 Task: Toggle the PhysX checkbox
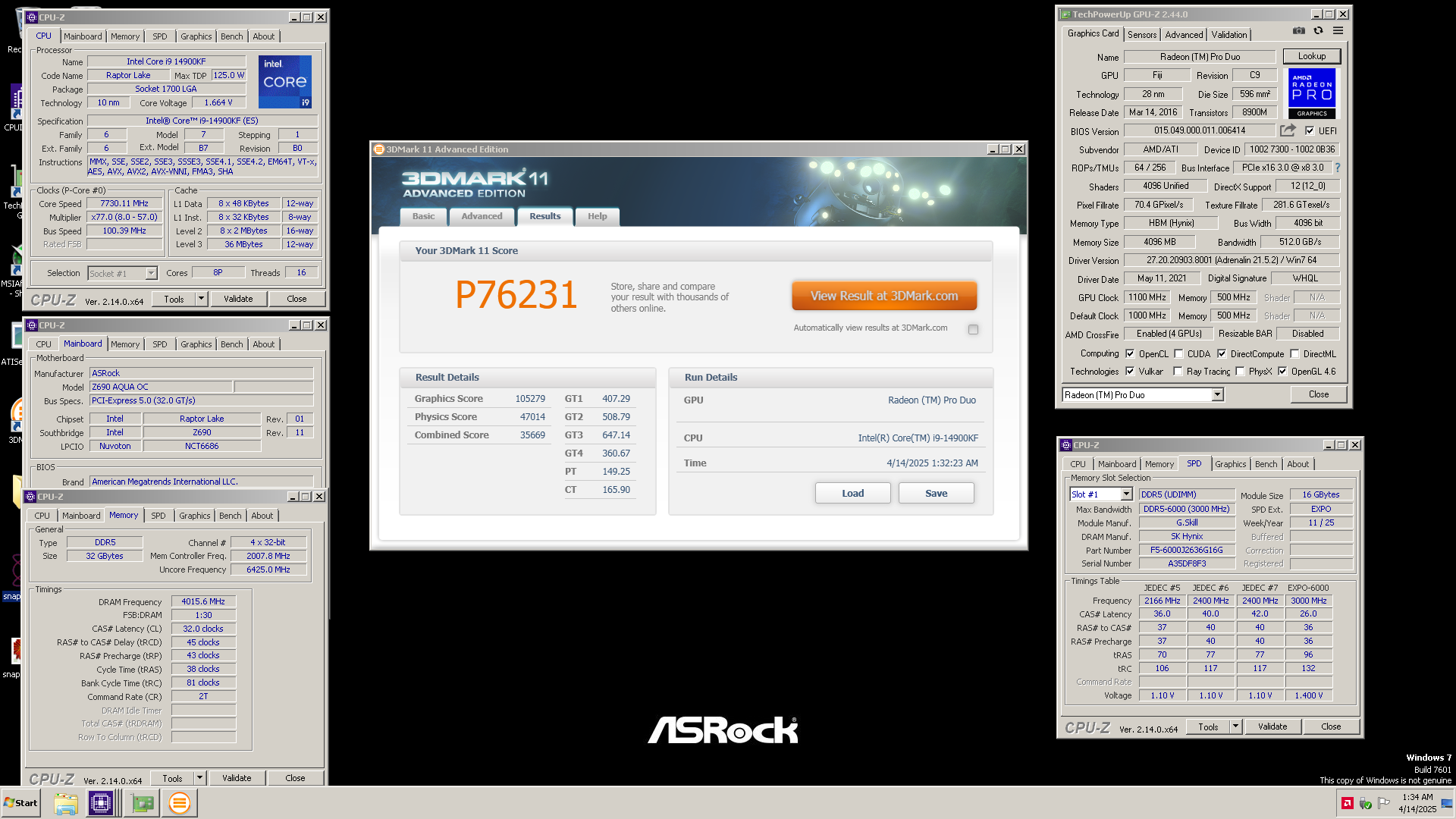(x=1240, y=371)
